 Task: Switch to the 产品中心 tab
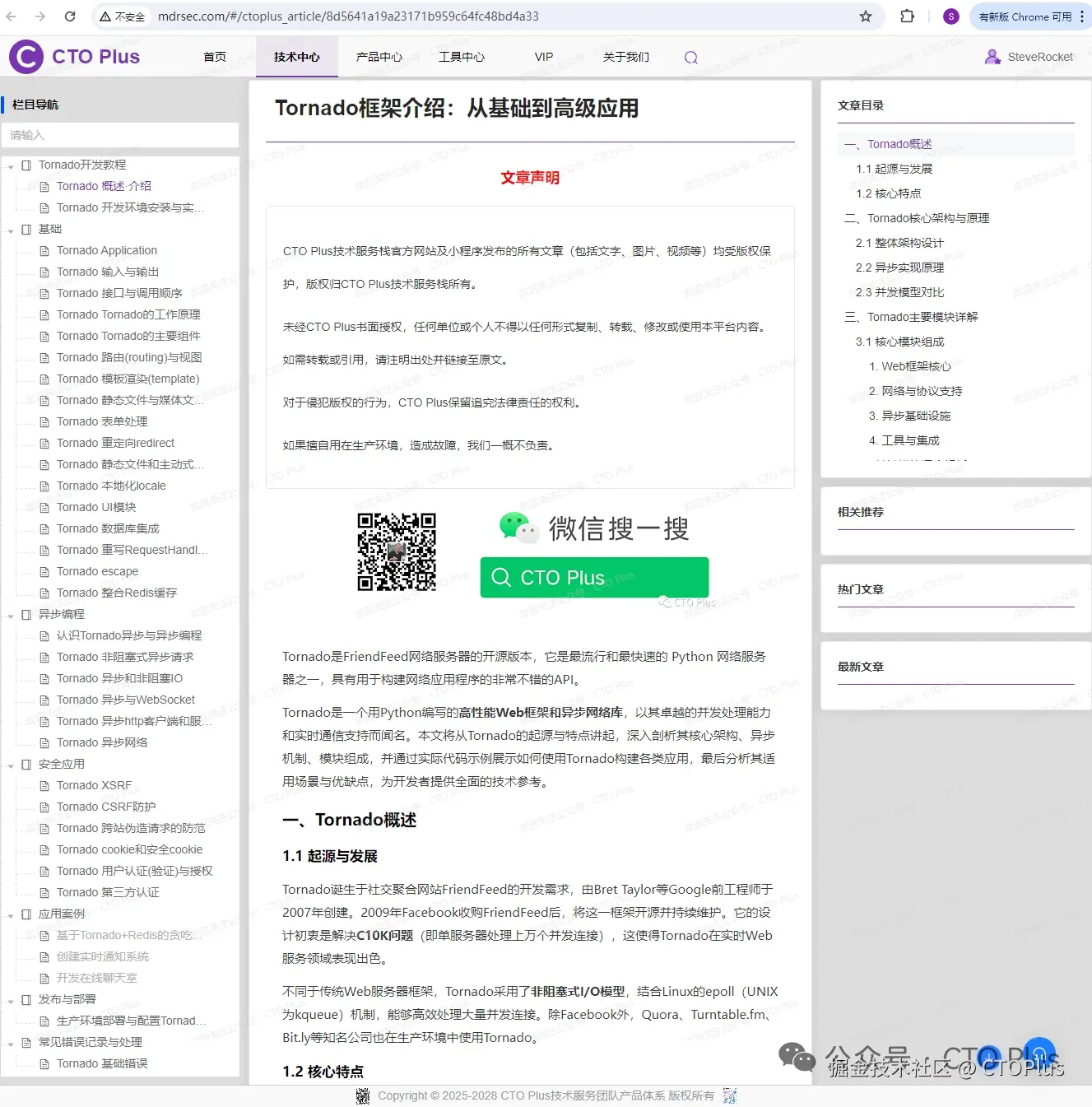click(x=379, y=57)
